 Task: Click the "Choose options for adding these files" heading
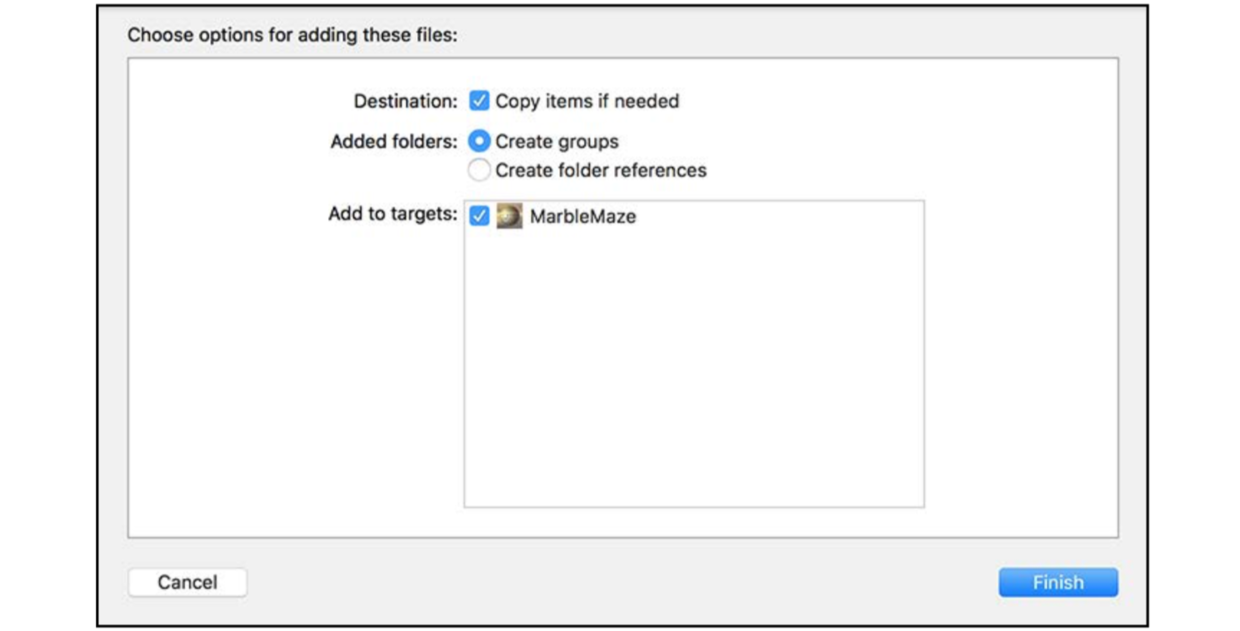point(292,35)
